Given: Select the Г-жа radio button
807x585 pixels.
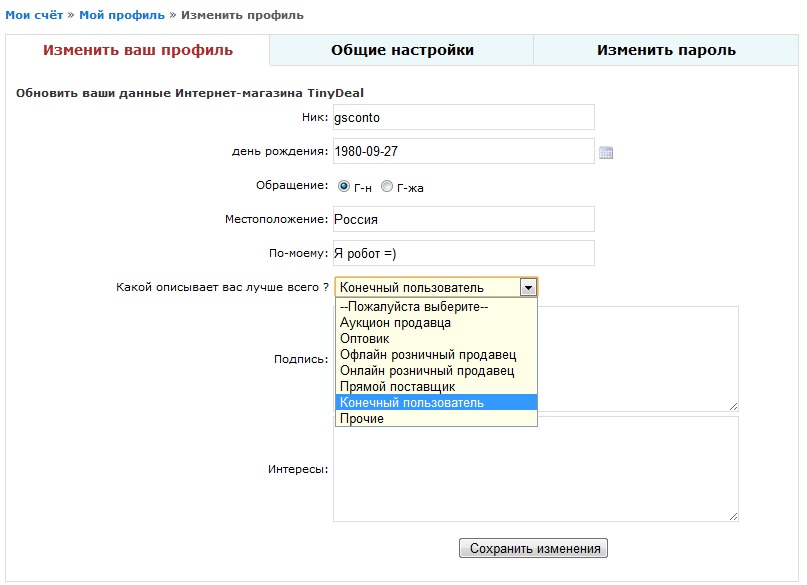Looking at the screenshot, I should [387, 186].
